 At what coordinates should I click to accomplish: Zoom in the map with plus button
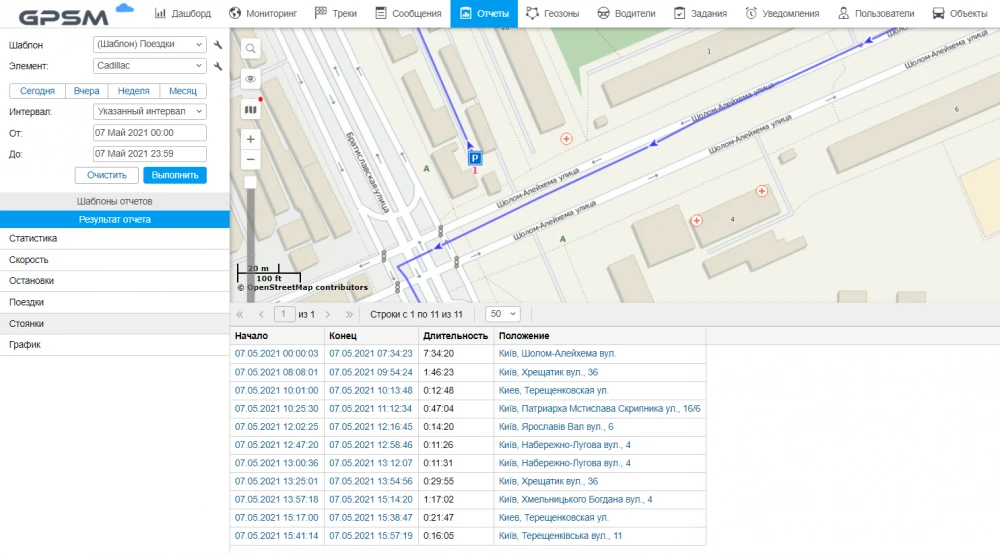click(250, 139)
